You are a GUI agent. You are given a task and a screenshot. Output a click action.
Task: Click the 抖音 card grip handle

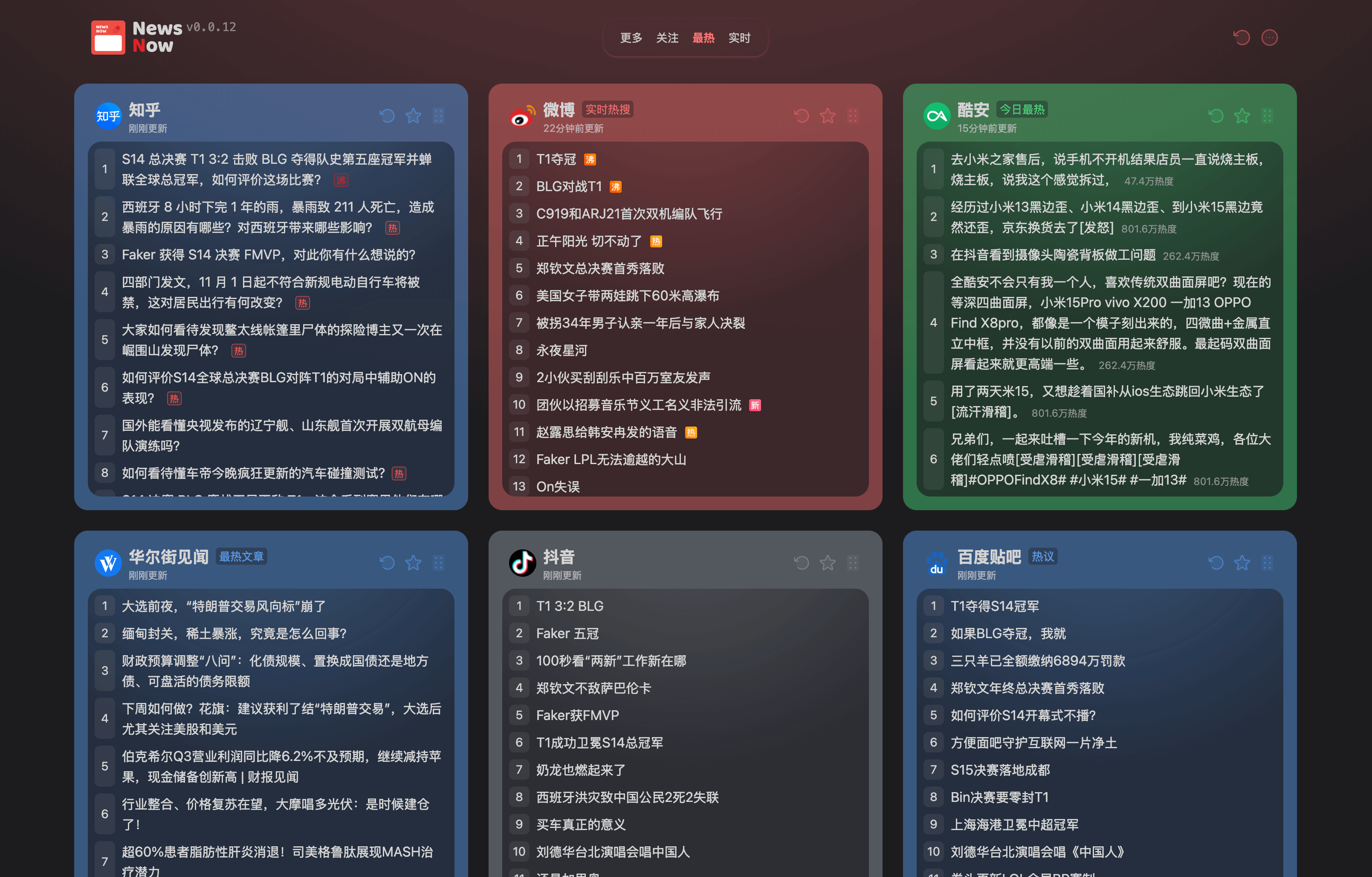coord(853,563)
